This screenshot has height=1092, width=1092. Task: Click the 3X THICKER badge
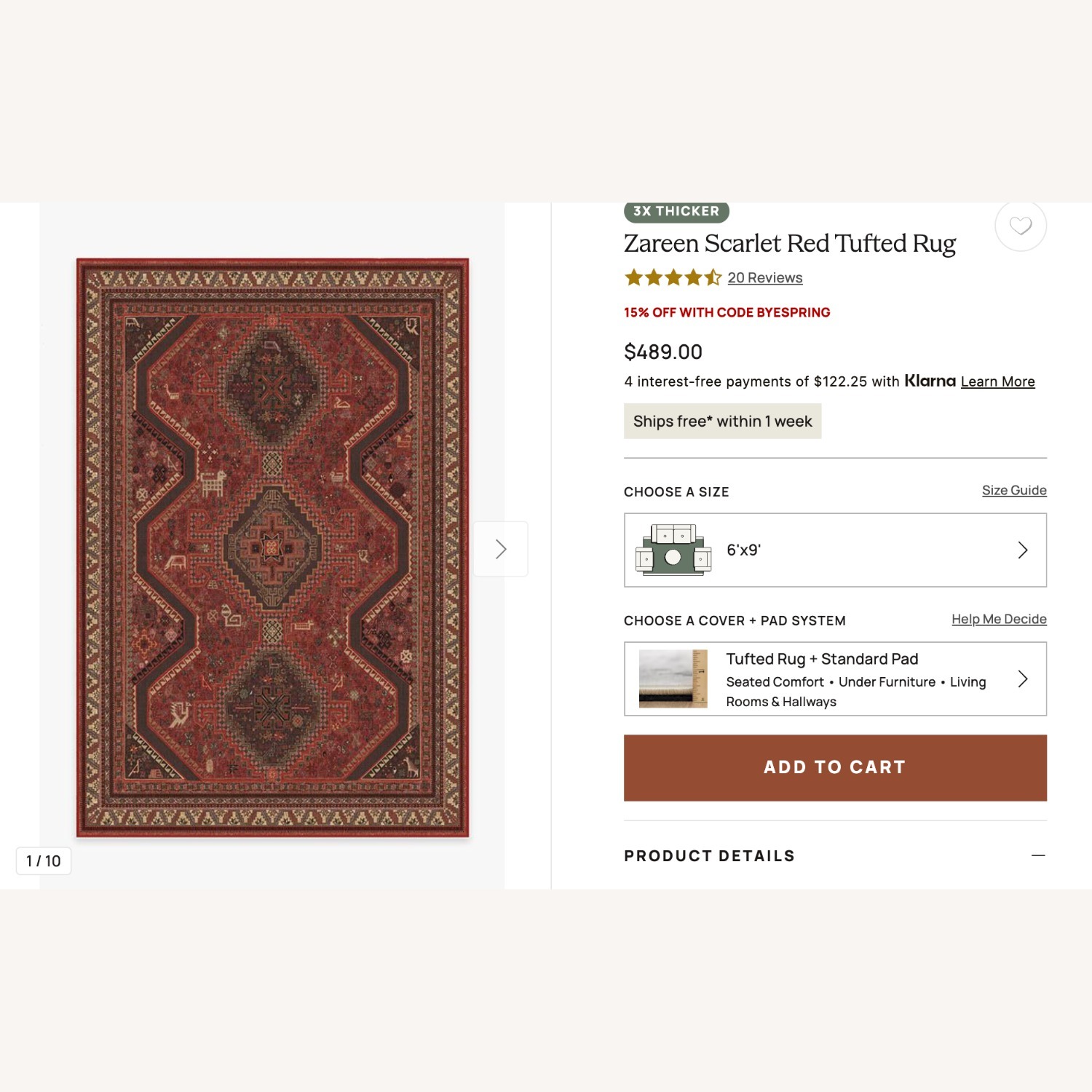click(676, 210)
